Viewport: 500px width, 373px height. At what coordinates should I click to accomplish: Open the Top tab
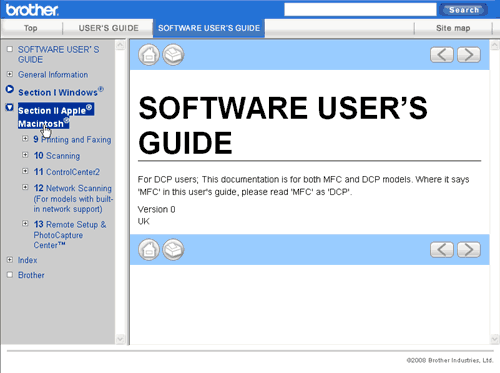pyautogui.click(x=31, y=28)
